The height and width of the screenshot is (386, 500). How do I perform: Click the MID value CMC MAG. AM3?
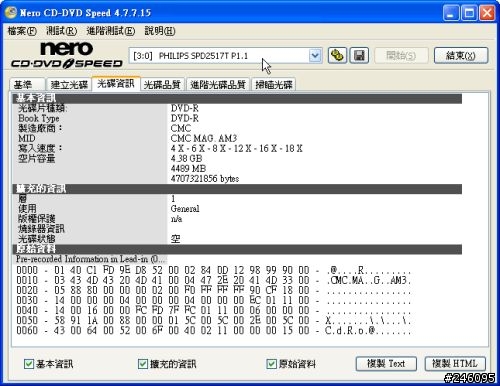pyautogui.click(x=204, y=138)
